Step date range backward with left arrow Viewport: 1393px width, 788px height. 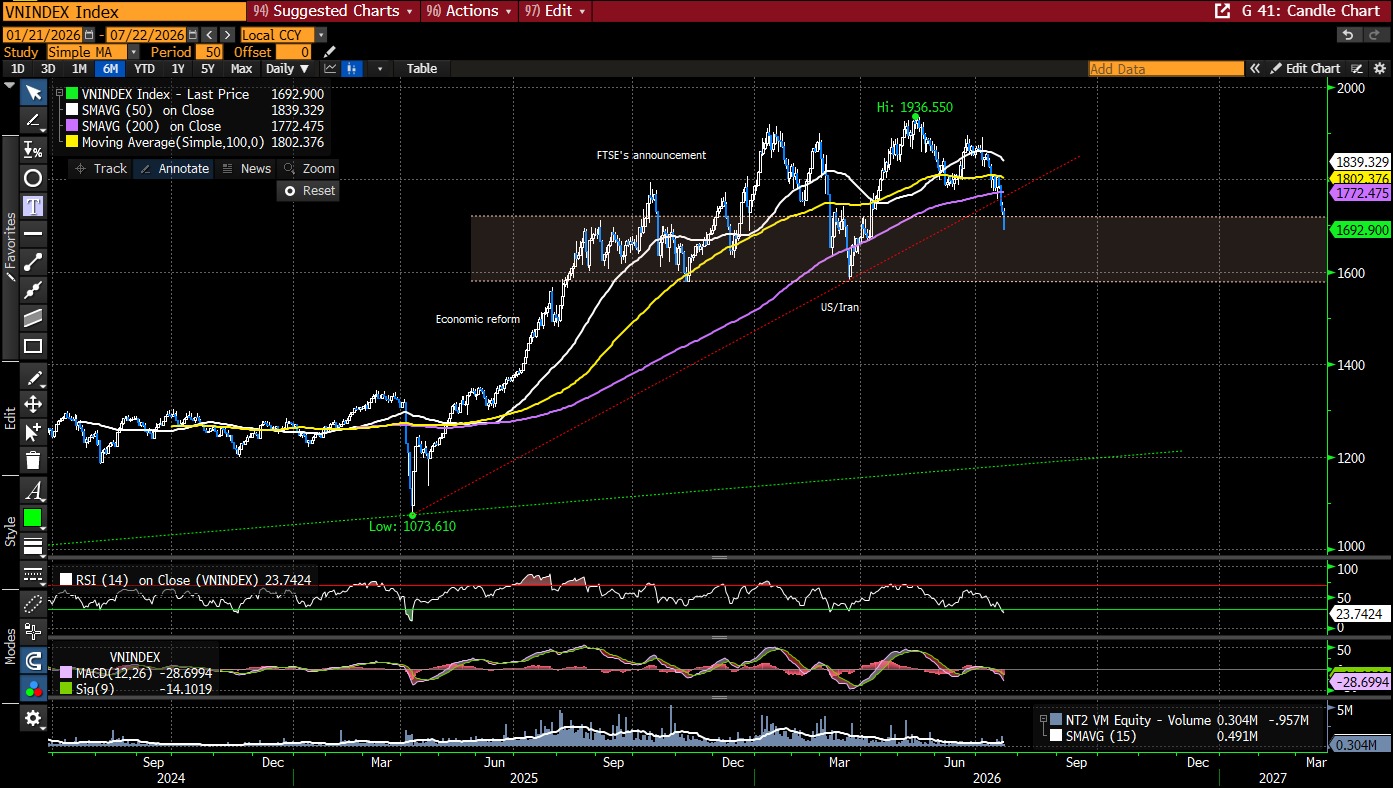(209, 35)
